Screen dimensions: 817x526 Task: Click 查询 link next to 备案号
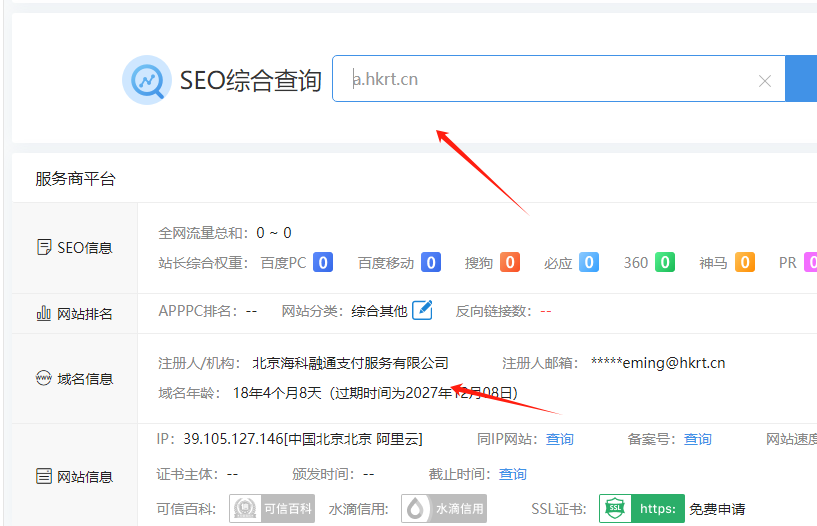pos(697,440)
